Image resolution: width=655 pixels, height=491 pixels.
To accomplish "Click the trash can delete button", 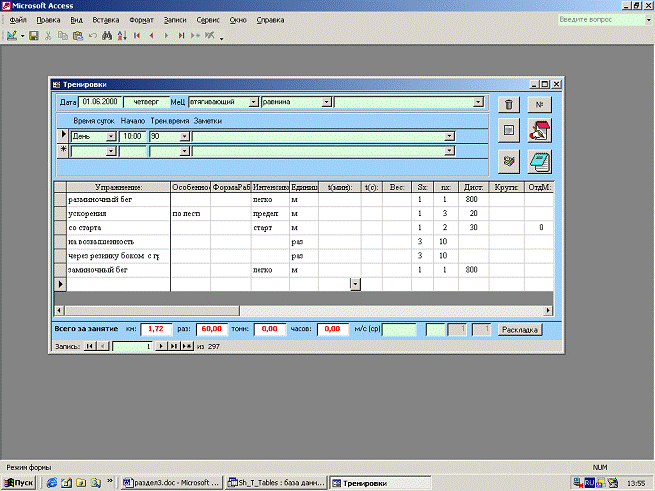I will pyautogui.click(x=509, y=104).
